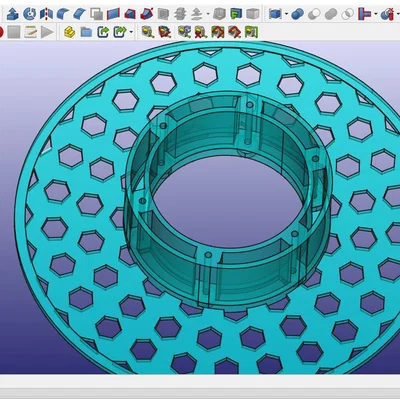
Task: Select the Split objects tool
Action: click(387, 14)
